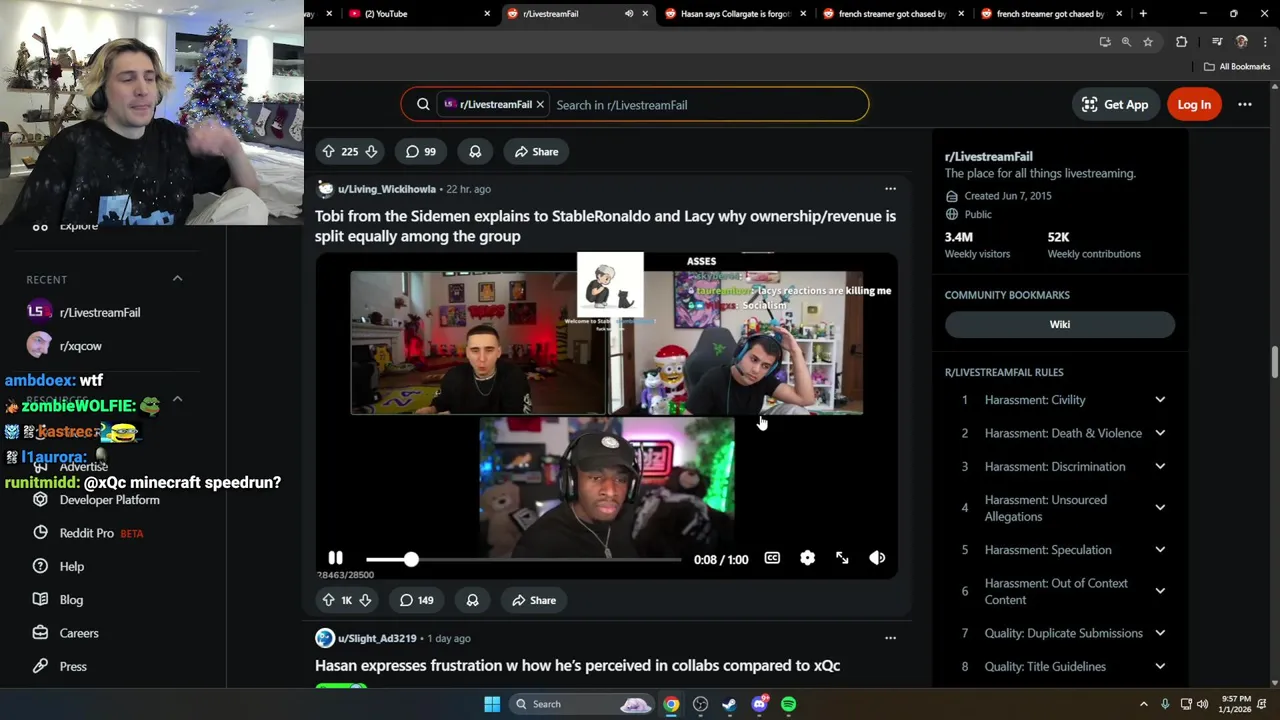The height and width of the screenshot is (720, 1280).
Task: Give an award to the top post
Action: [475, 152]
